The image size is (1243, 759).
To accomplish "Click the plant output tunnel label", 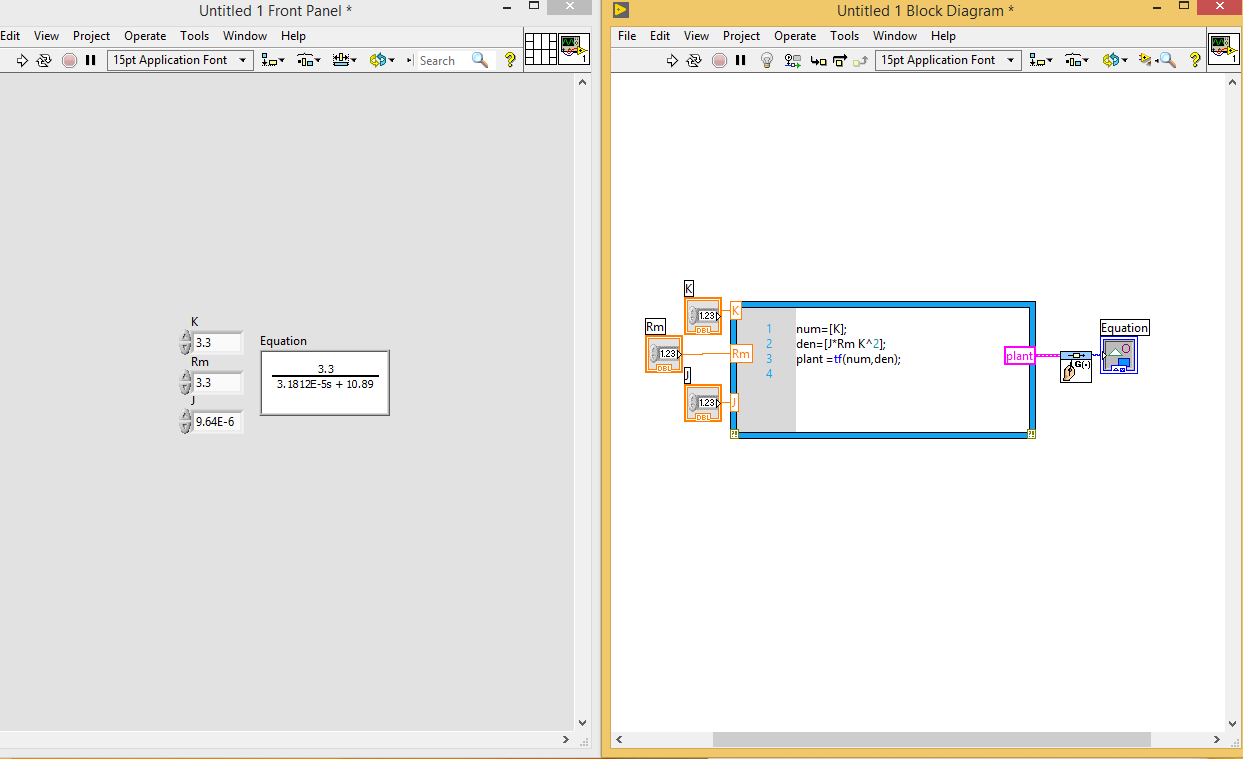I will point(1019,355).
